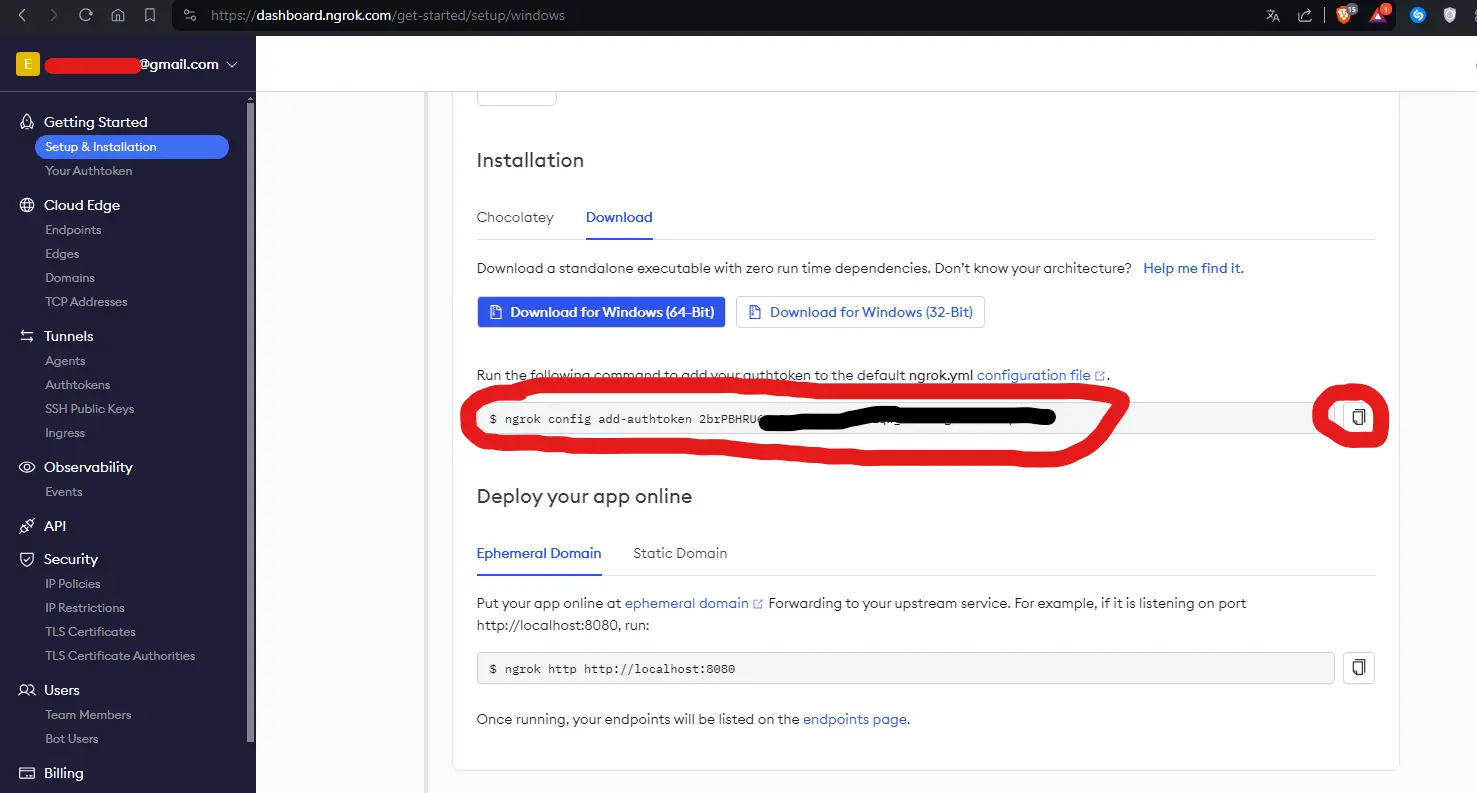Open the Help me find it link

1193,268
